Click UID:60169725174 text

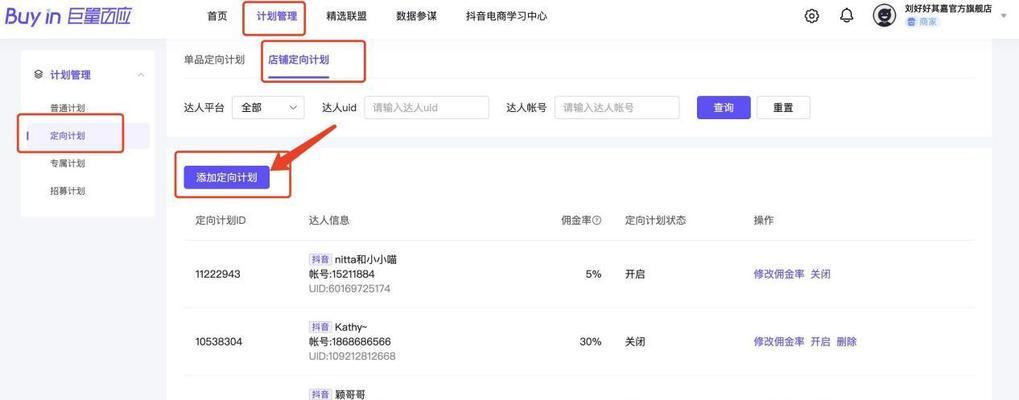tap(350, 288)
